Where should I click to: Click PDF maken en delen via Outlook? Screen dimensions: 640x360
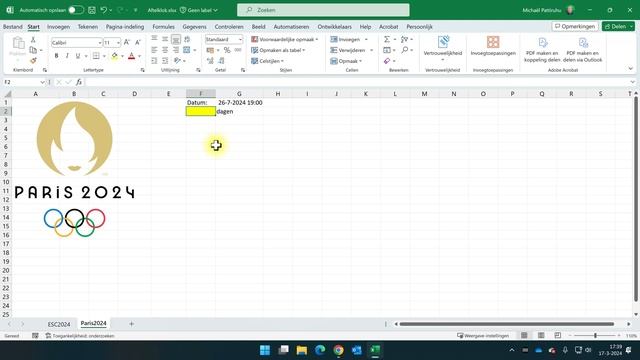pos(582,50)
